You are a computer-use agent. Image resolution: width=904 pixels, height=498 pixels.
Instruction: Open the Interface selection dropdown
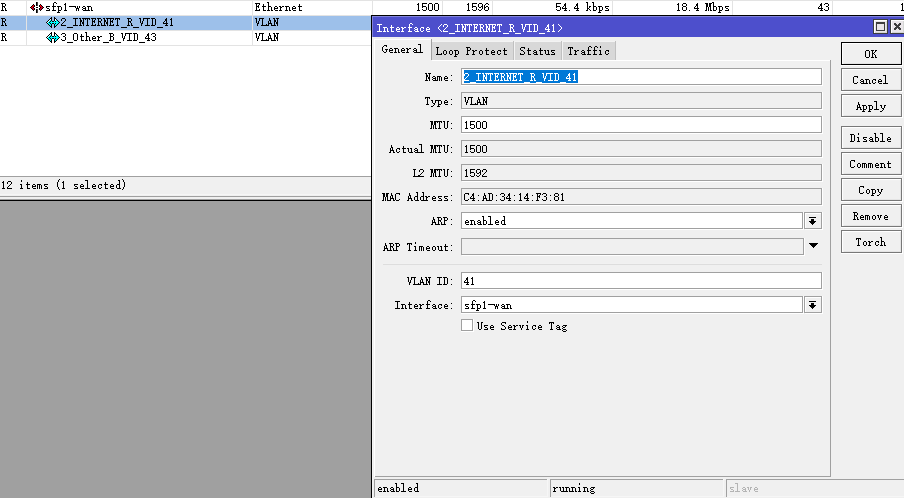tap(813, 305)
